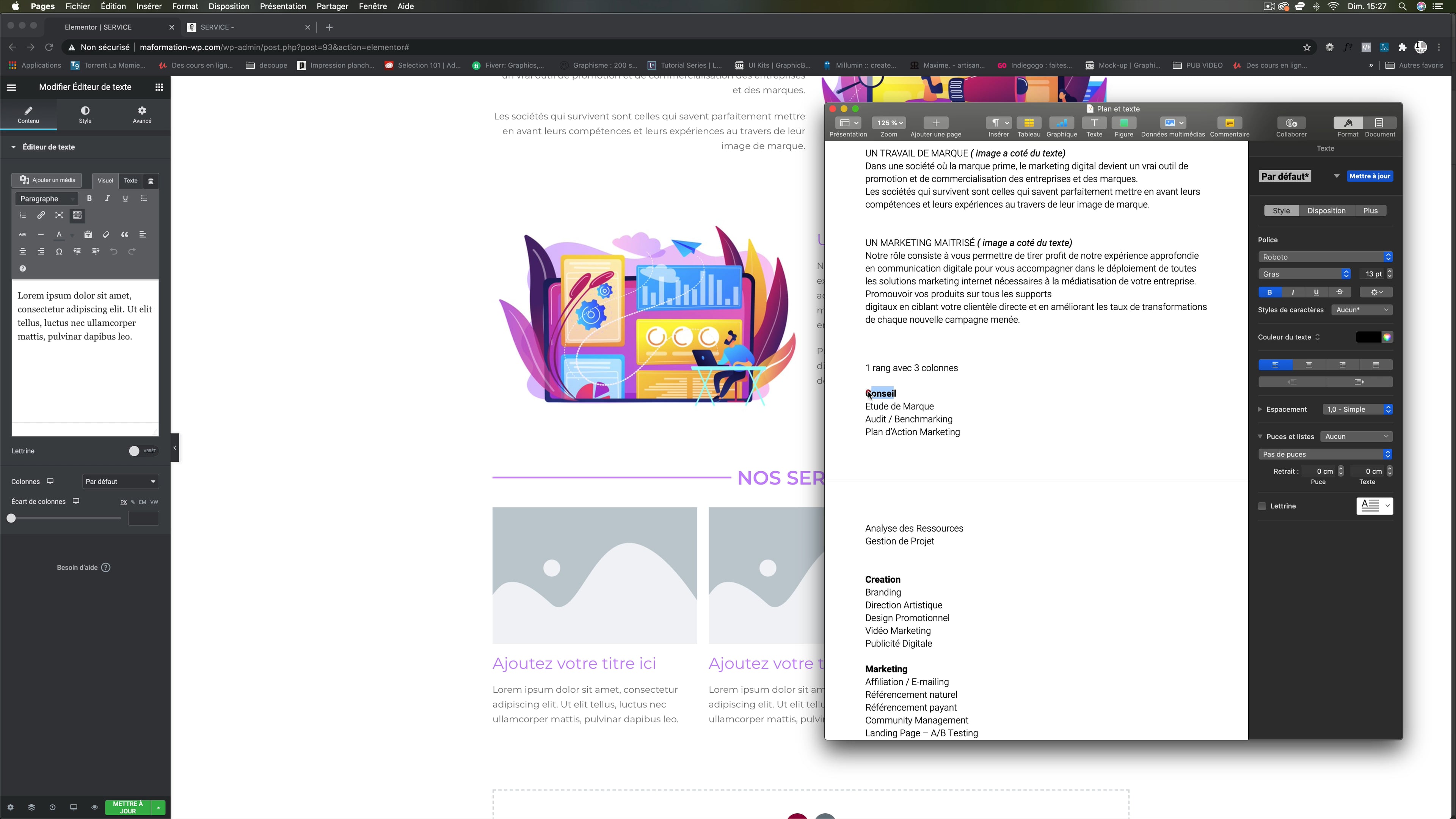The width and height of the screenshot is (1456, 819).
Task: Enable Lettrine checkbox in Pages sidebar
Action: click(1261, 506)
